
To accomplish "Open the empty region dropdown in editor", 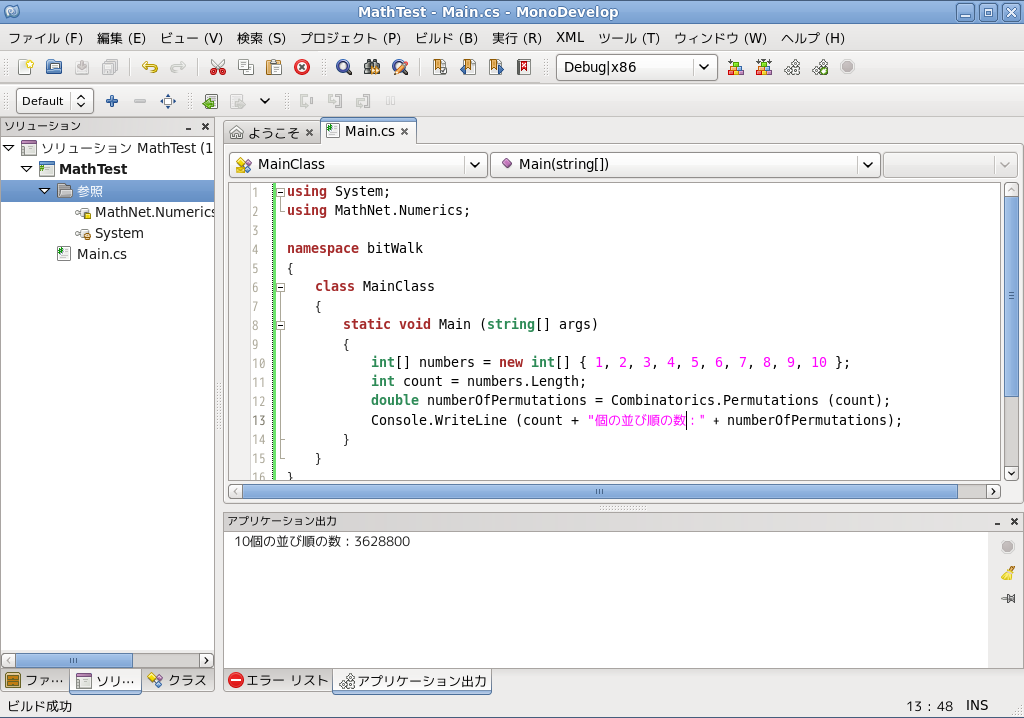I will point(950,165).
